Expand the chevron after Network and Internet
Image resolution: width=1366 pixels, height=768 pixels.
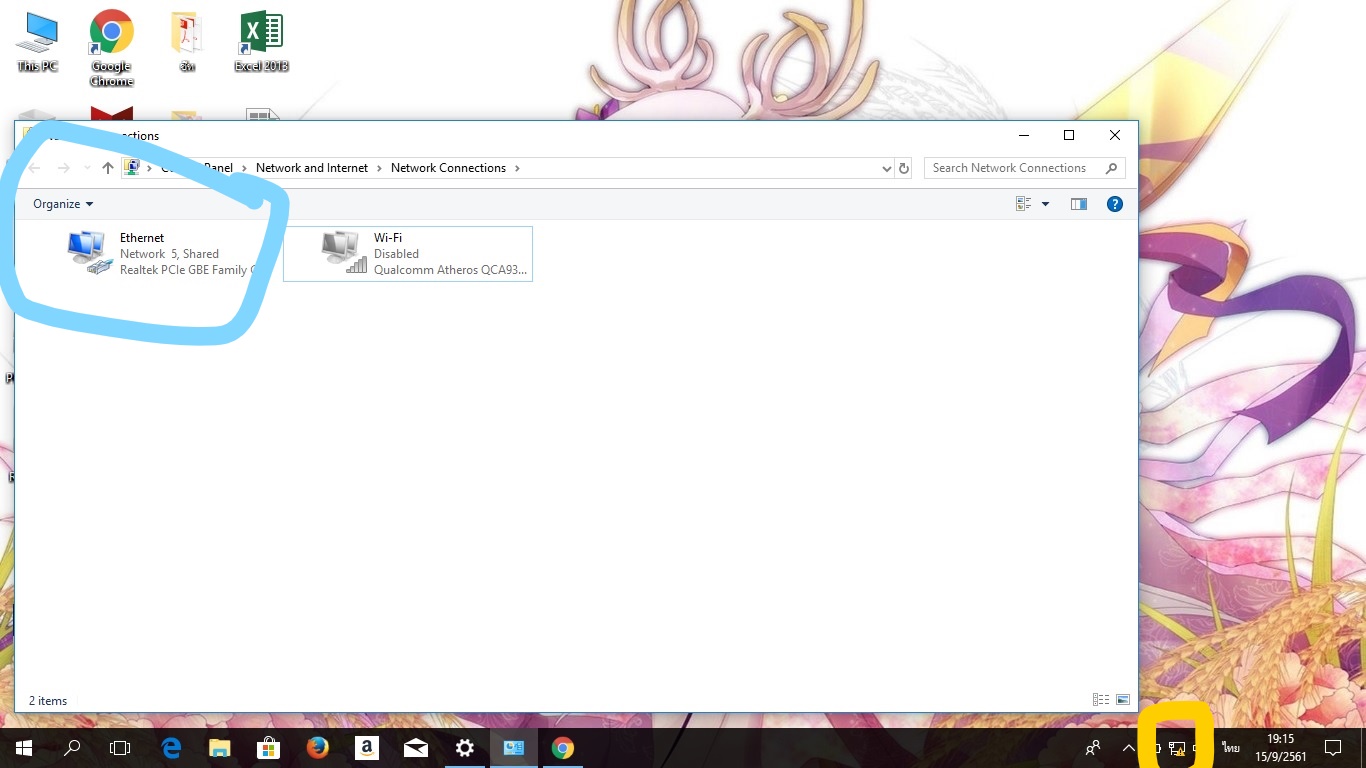(x=380, y=168)
